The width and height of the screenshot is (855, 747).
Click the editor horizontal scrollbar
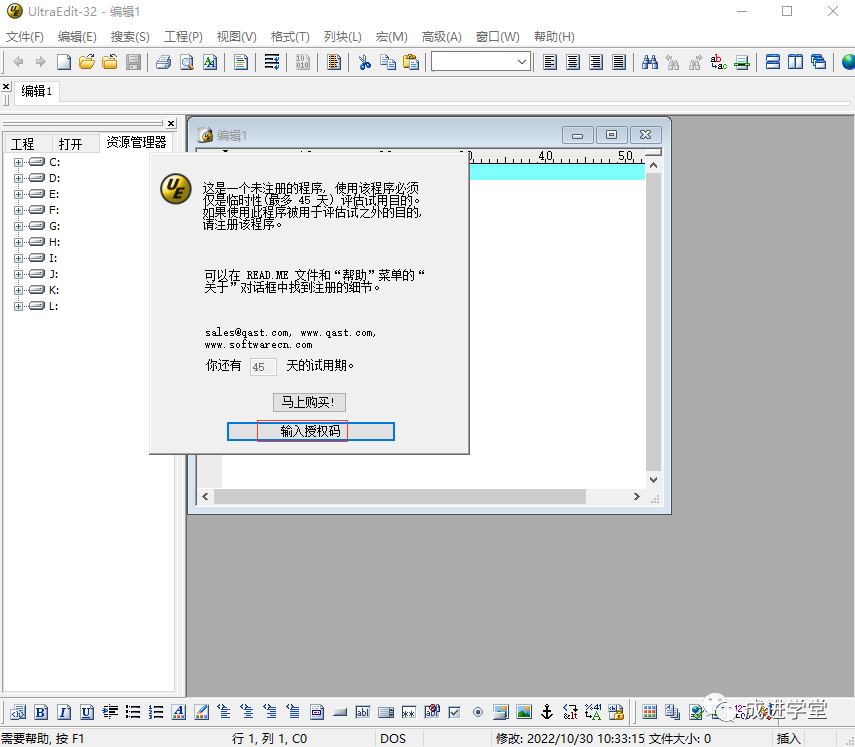click(x=400, y=496)
